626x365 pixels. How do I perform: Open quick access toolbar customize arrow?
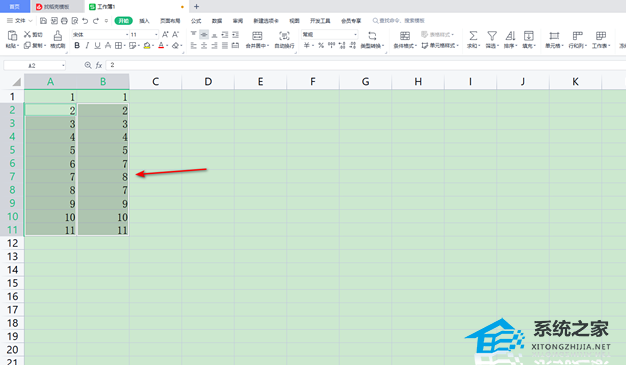[x=106, y=21]
